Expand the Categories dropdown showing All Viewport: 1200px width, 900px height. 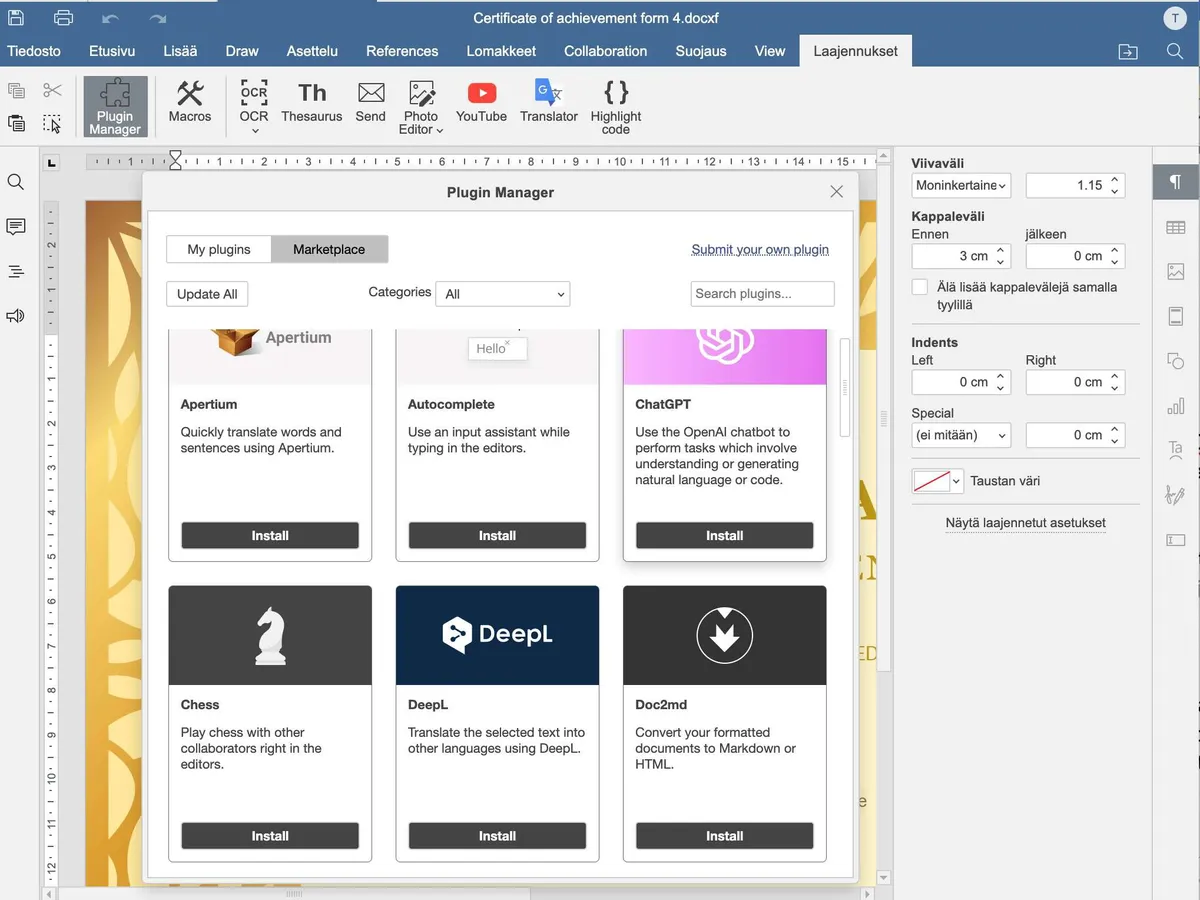[x=505, y=294]
